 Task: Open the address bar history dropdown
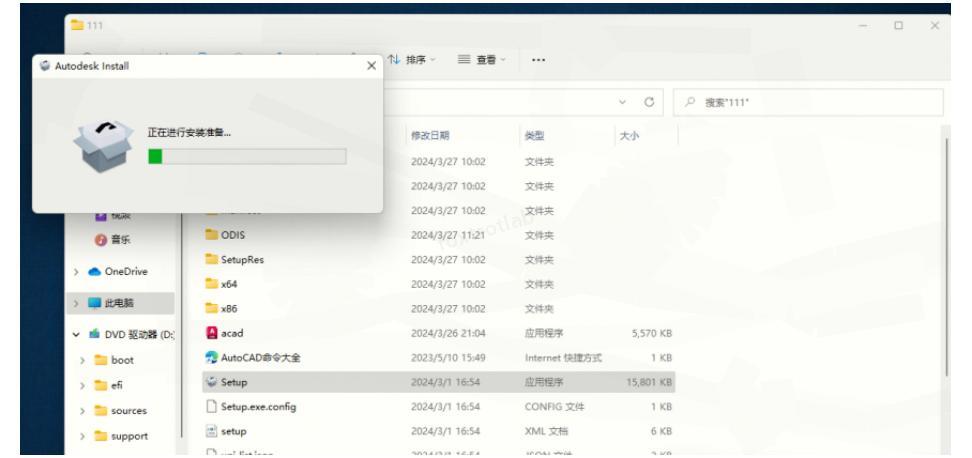[622, 102]
